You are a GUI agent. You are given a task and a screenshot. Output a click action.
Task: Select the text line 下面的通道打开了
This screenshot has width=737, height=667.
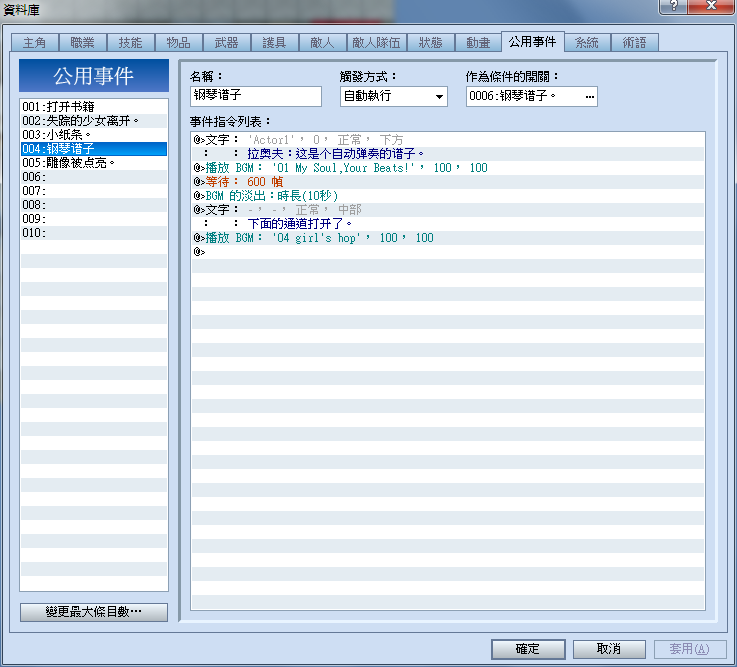click(448, 224)
